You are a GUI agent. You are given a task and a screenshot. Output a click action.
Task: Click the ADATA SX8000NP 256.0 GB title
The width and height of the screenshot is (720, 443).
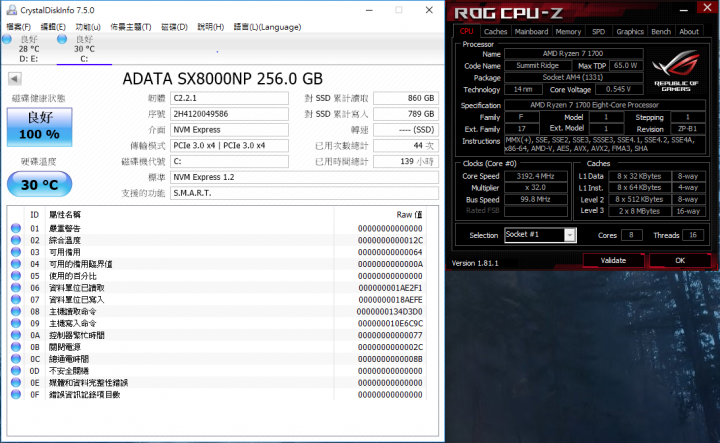223,79
